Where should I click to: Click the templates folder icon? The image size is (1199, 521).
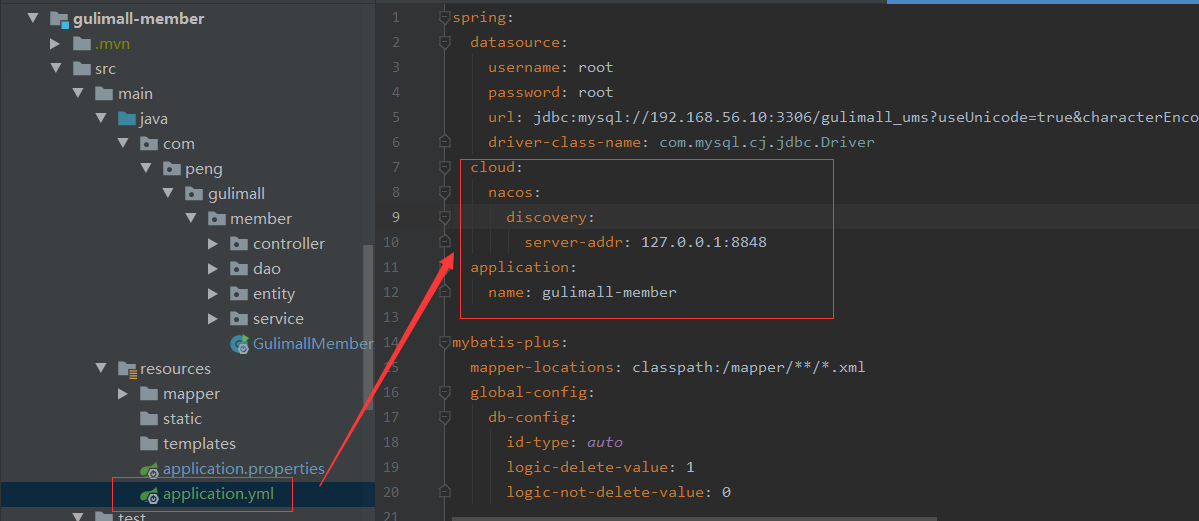point(149,444)
